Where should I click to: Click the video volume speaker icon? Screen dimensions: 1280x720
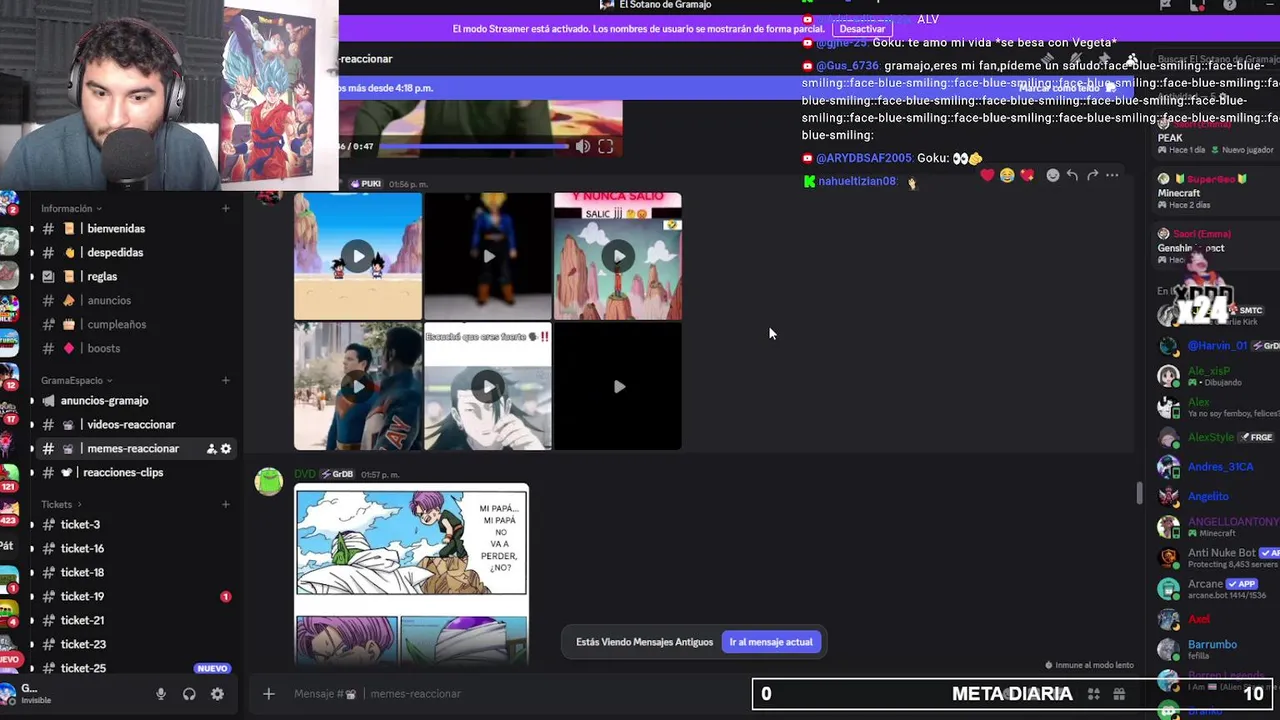582,147
